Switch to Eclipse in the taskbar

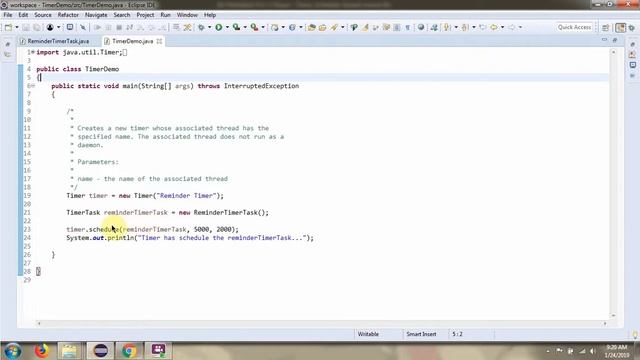click(x=100, y=351)
